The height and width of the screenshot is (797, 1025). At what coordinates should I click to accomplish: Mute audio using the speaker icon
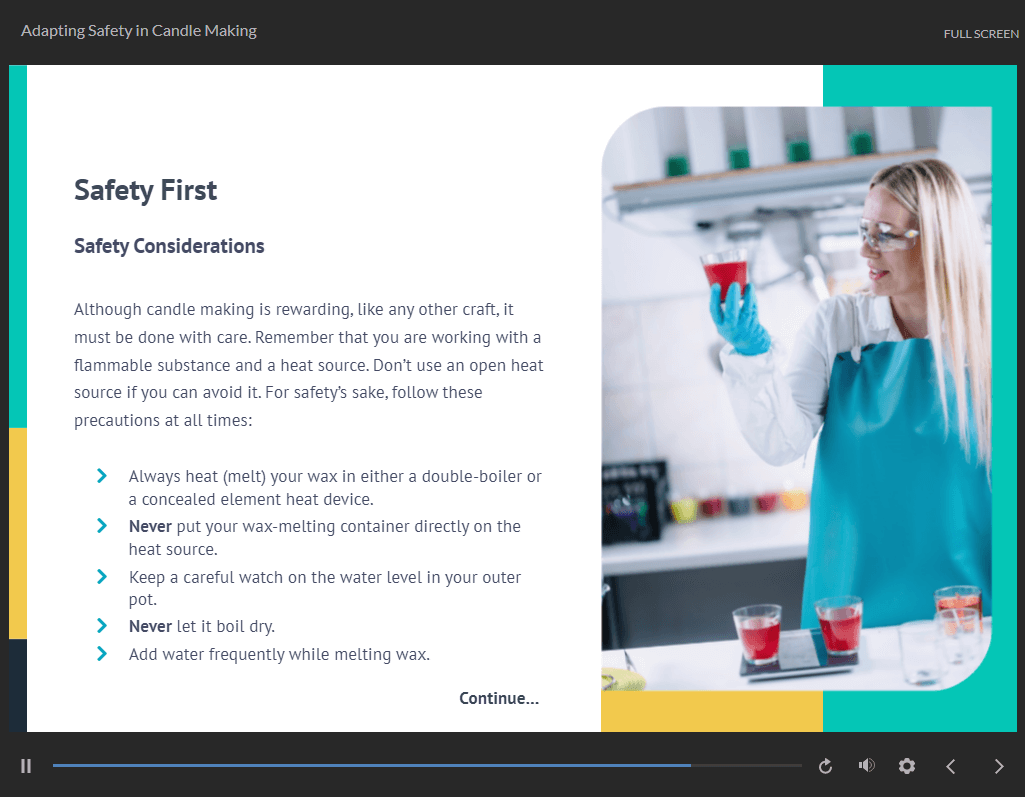tap(866, 765)
